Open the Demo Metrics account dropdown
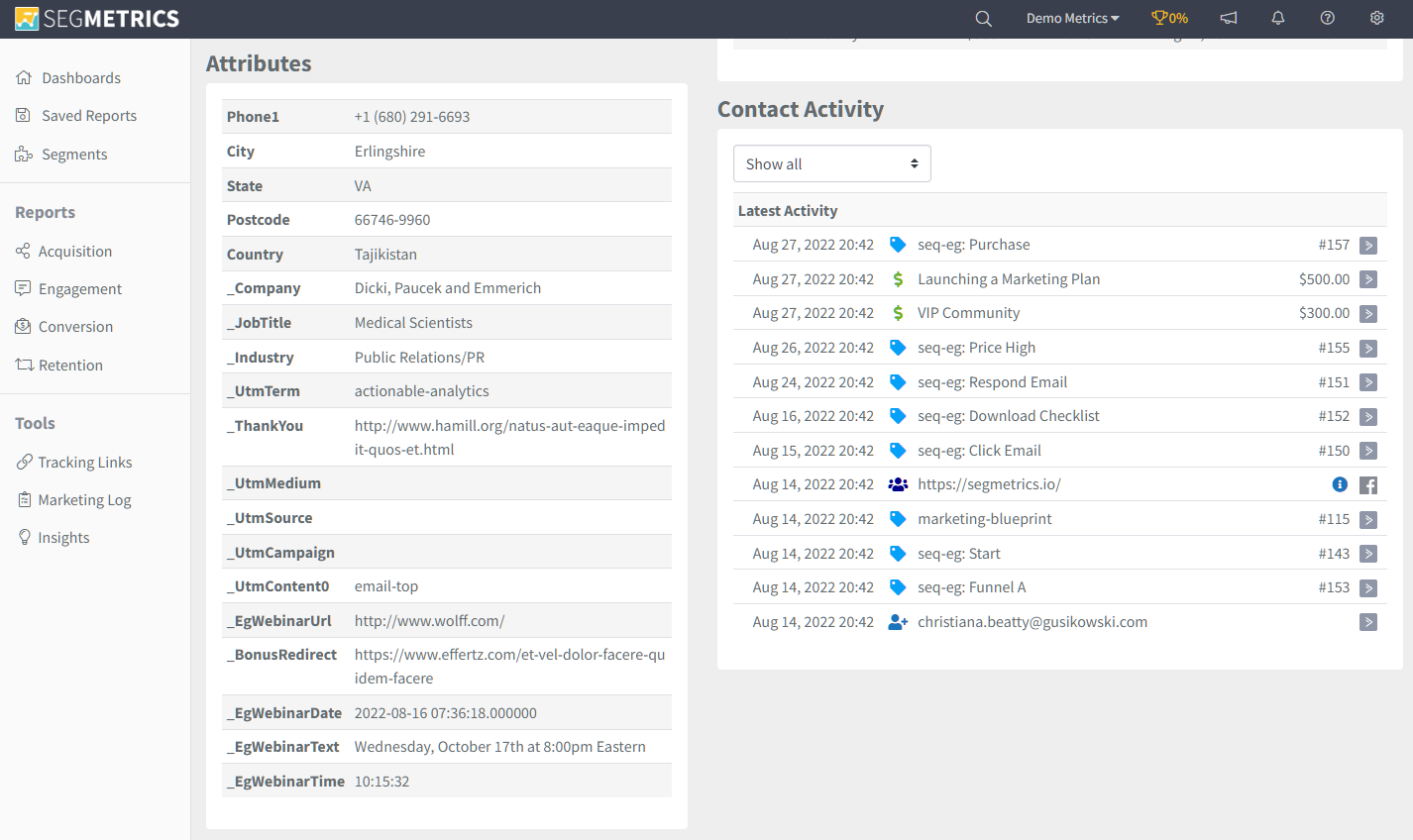 [x=1073, y=18]
